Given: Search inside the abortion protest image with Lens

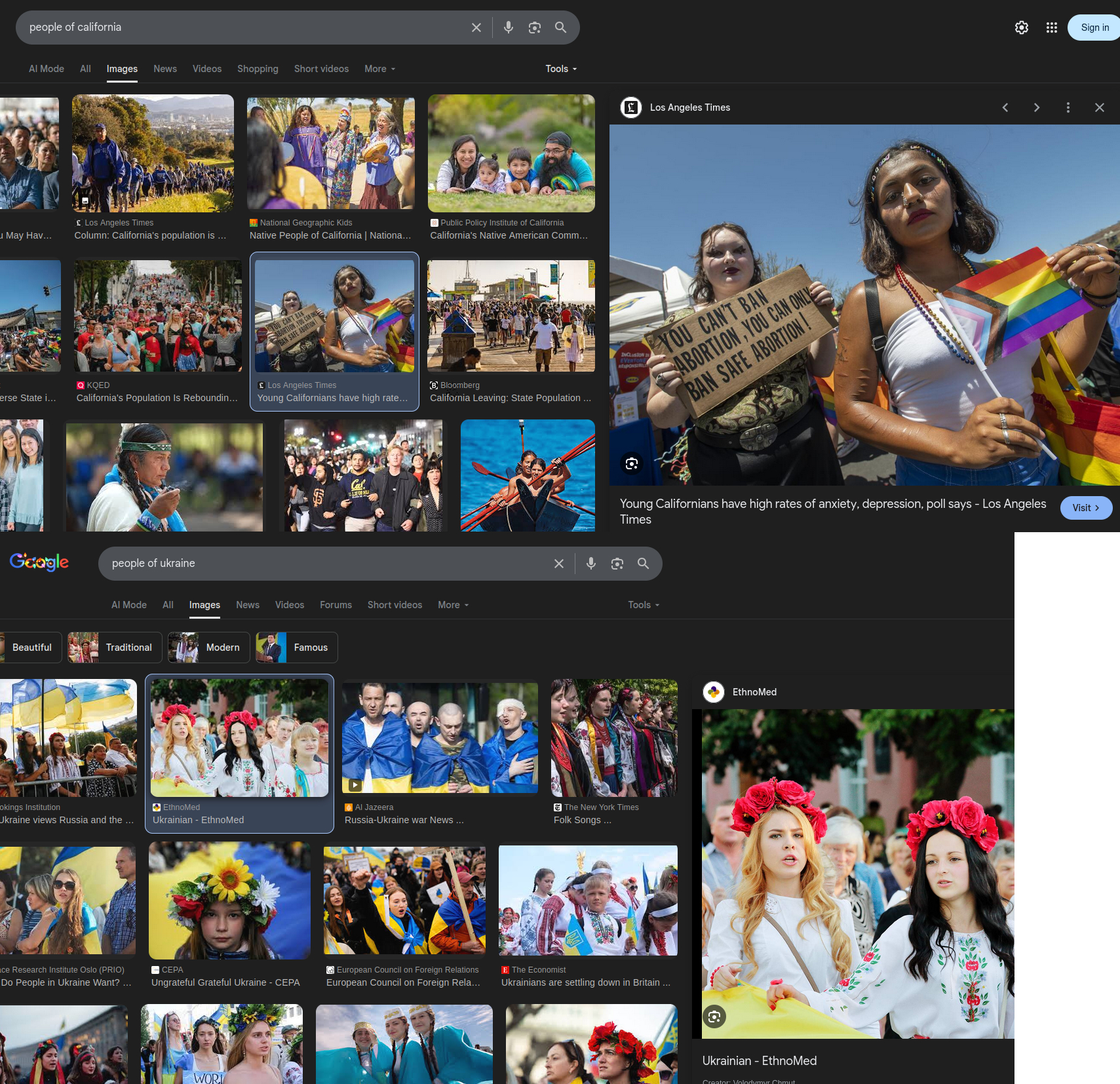Looking at the screenshot, I should (x=632, y=464).
